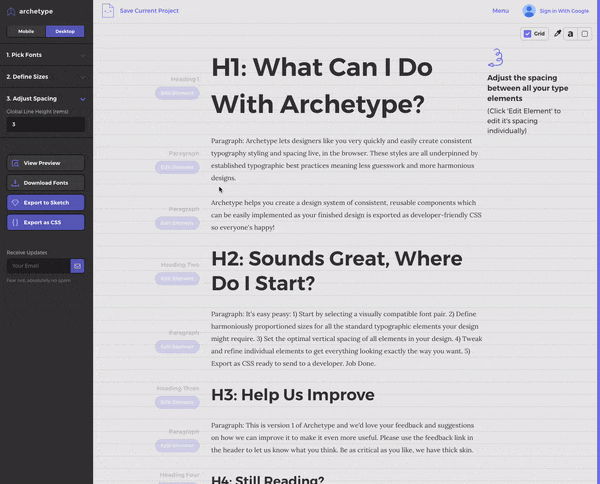Image resolution: width=600 pixels, height=484 pixels.
Task: Click Sign in With Google
Action: coord(564,11)
